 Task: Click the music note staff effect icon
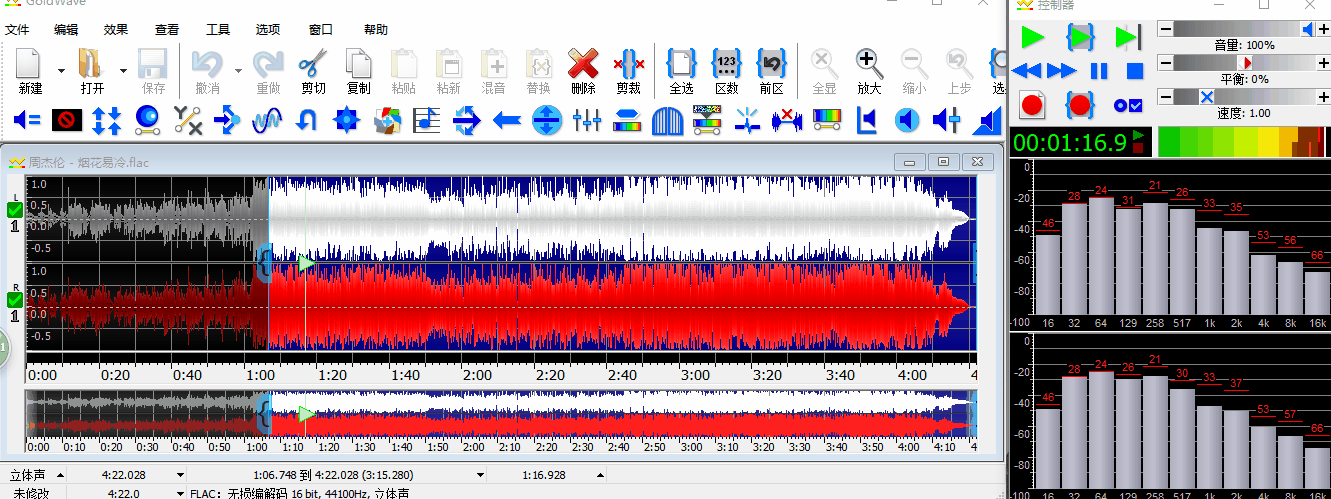427,121
